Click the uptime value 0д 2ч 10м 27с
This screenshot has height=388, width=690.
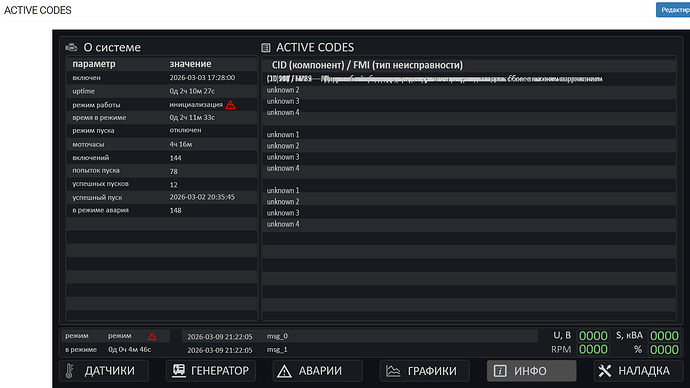tap(192, 91)
